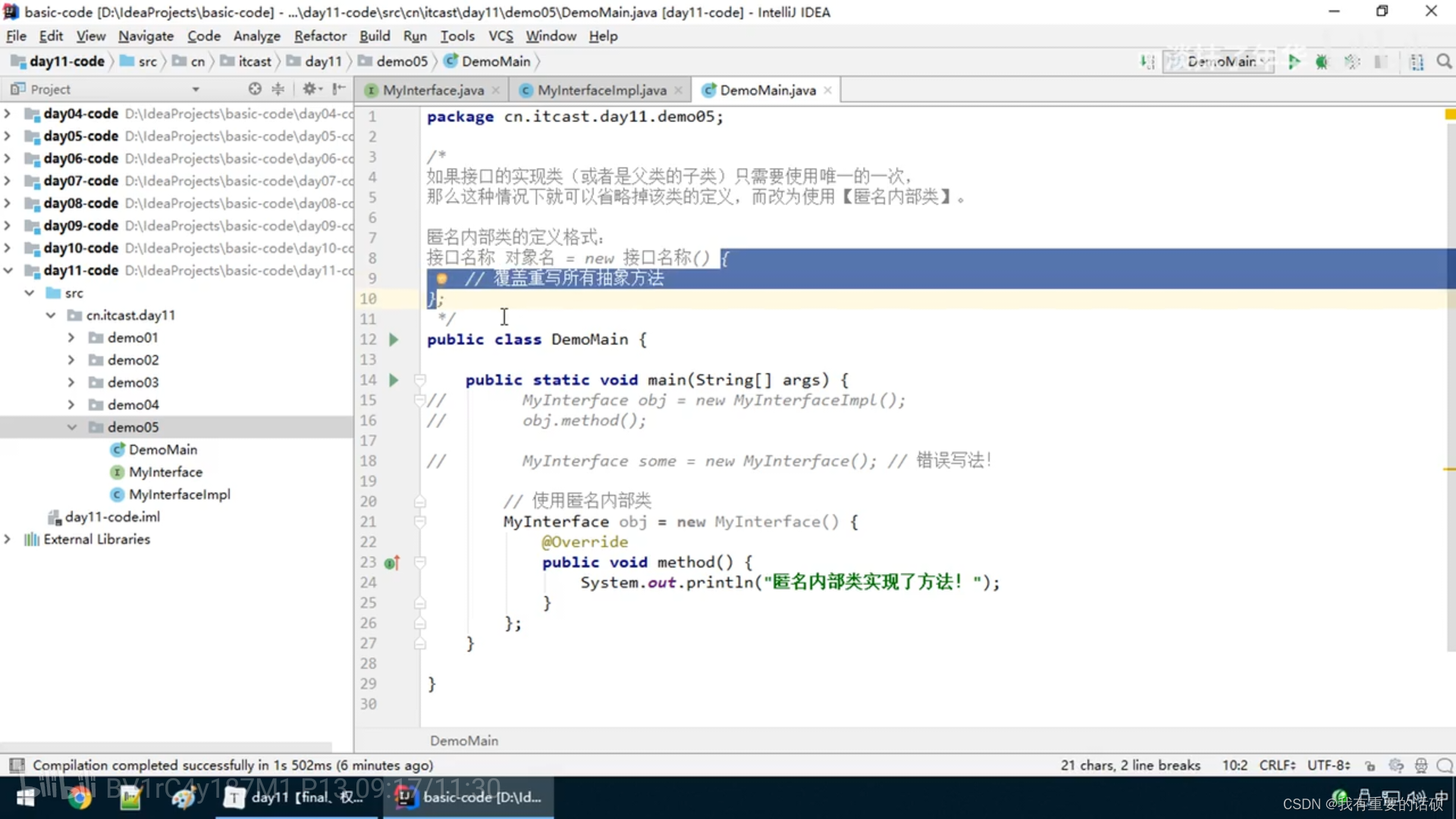The width and height of the screenshot is (1456, 819).
Task: Toggle read-only lock icon in status bar
Action: (x=1370, y=765)
